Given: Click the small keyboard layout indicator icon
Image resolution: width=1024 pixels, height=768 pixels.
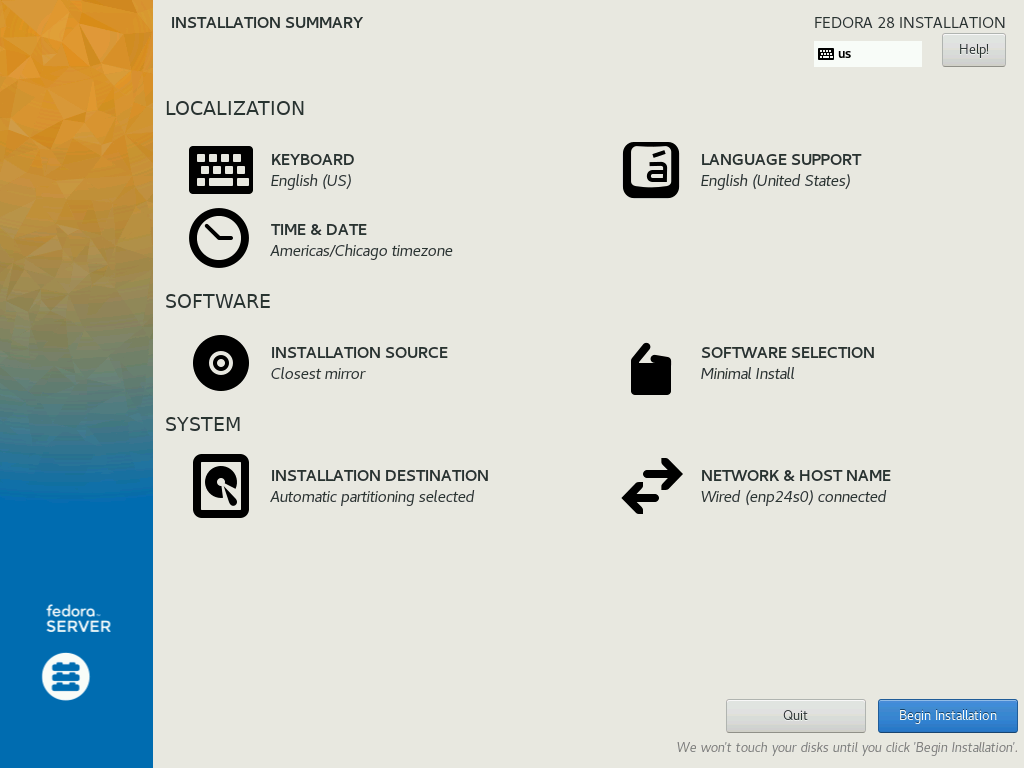Looking at the screenshot, I should coord(825,54).
